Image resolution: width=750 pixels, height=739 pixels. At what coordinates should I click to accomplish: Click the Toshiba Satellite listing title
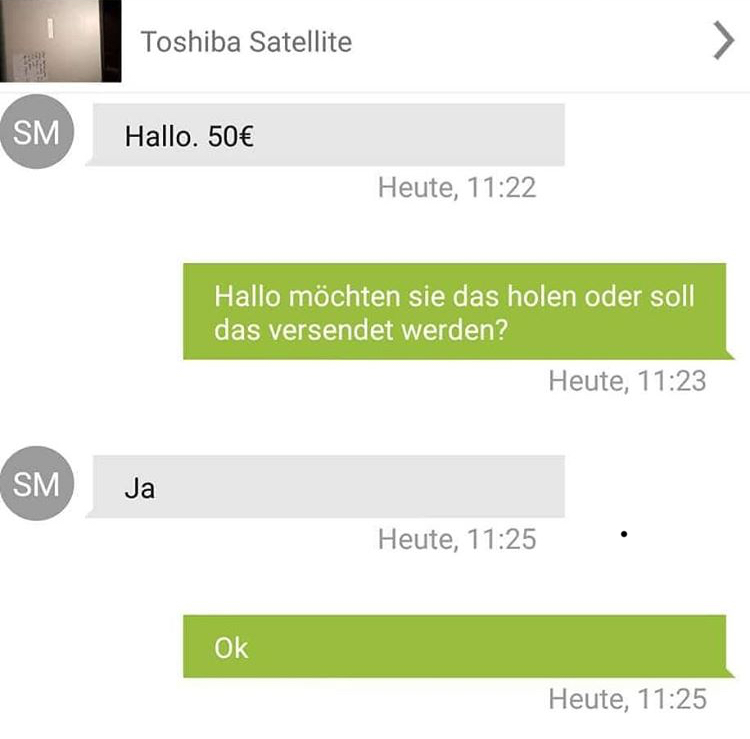[246, 42]
